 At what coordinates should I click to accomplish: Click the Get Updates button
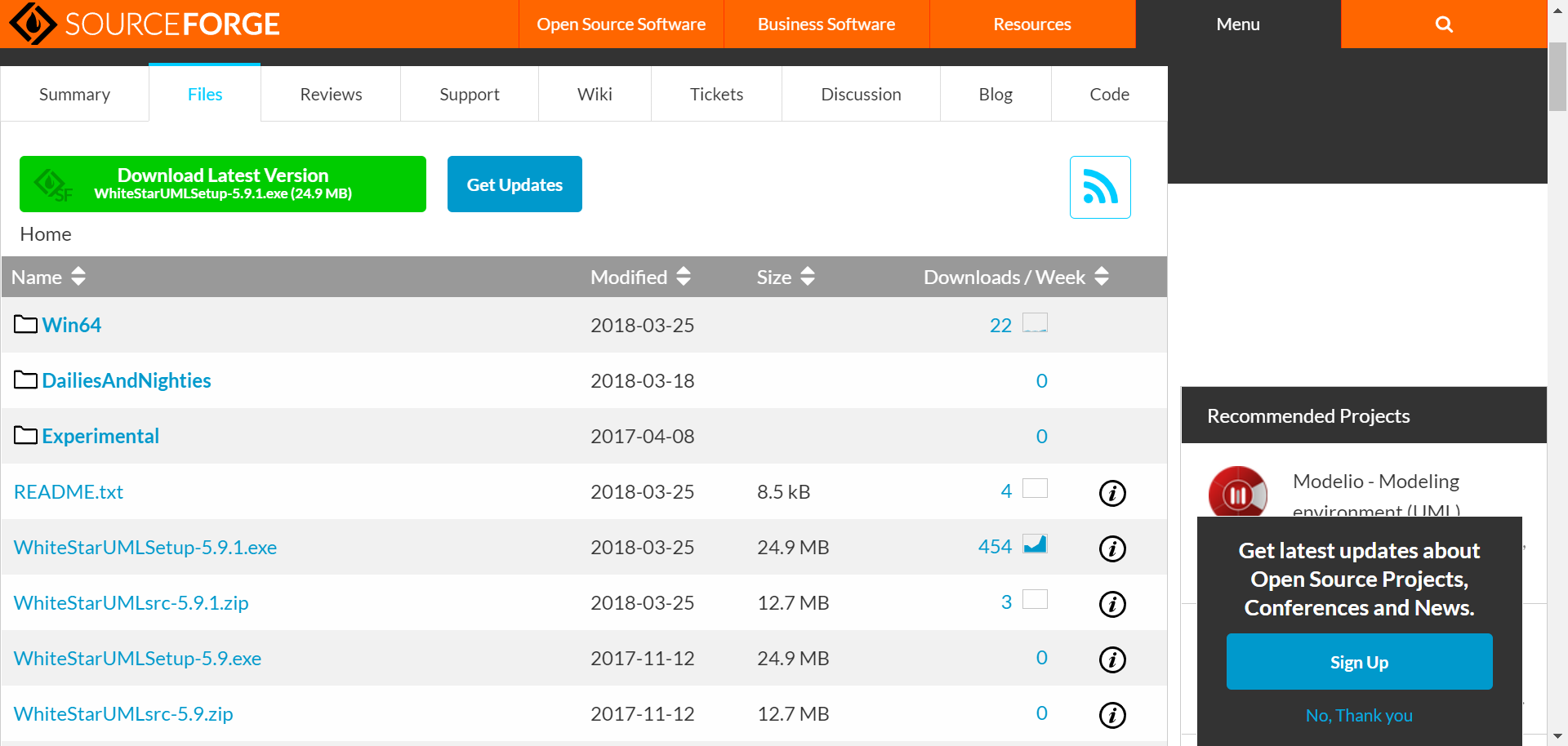point(514,184)
